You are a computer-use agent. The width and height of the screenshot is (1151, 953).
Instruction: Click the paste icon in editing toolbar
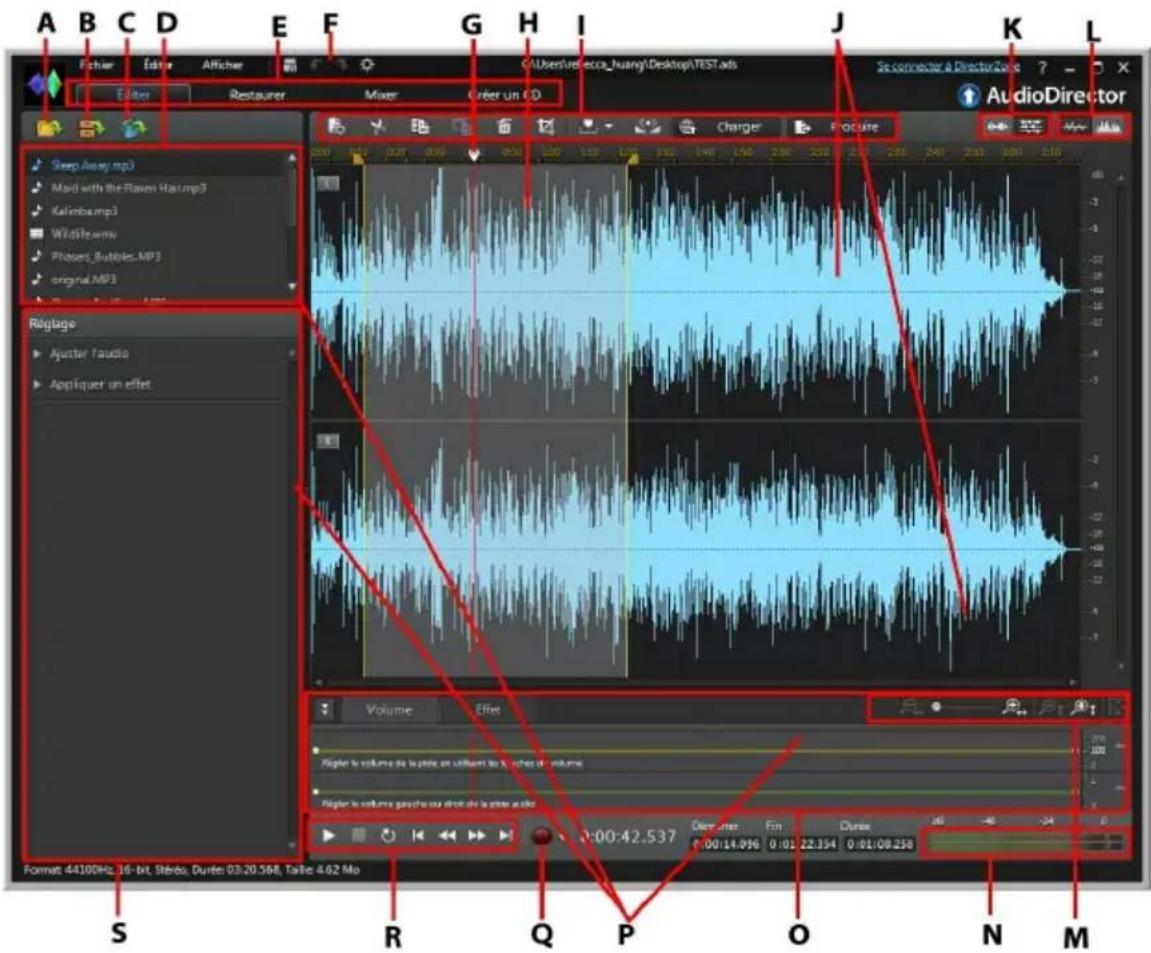click(x=461, y=126)
